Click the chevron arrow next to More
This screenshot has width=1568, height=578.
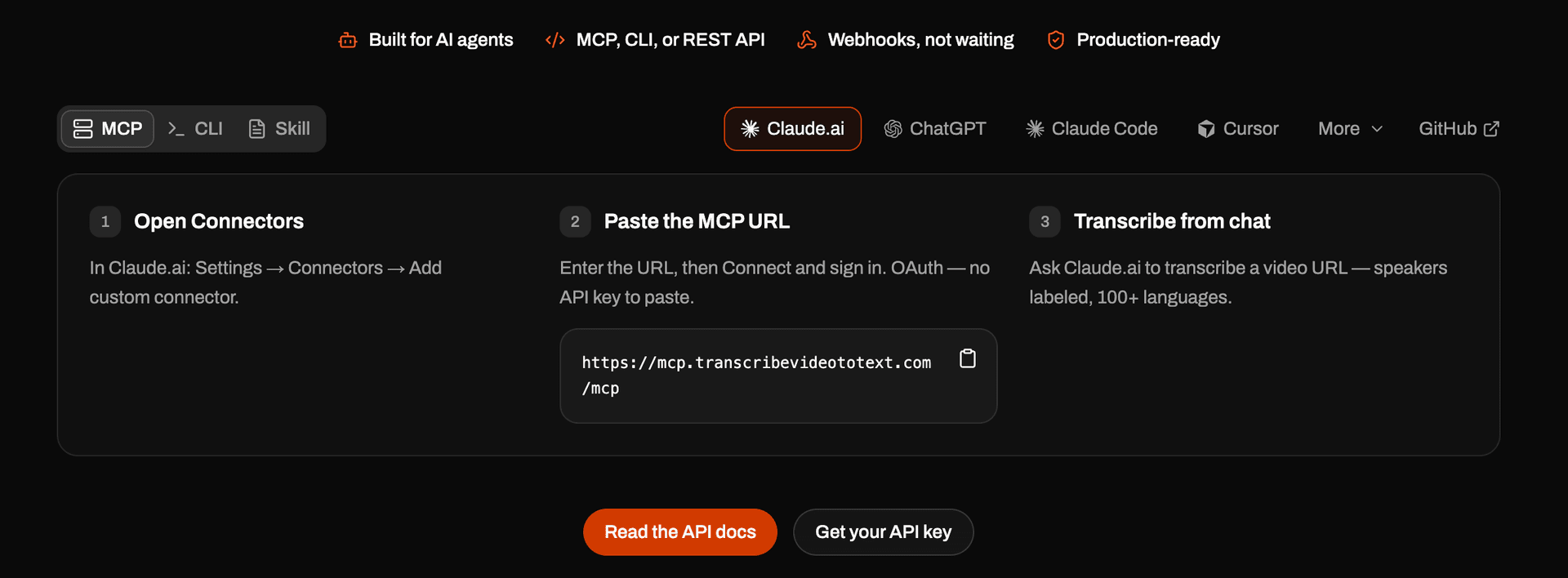tap(1377, 129)
